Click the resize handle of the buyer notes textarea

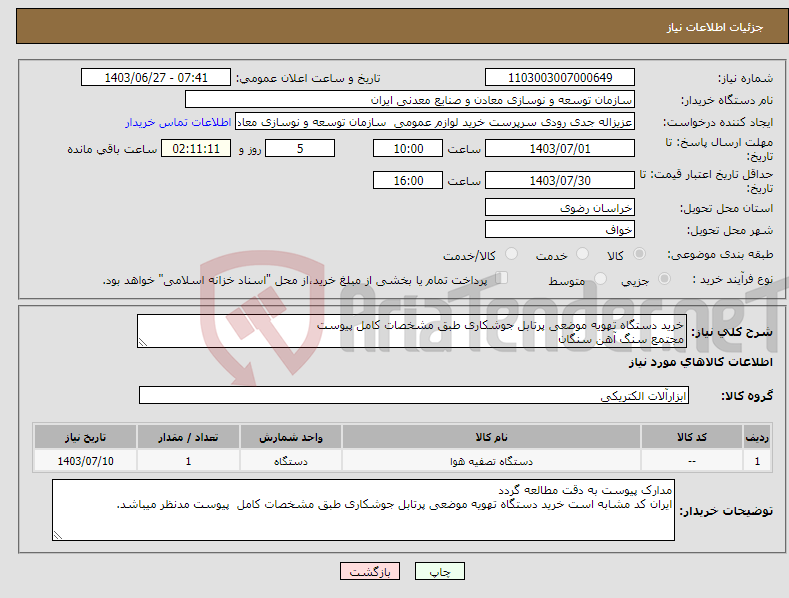(58, 535)
